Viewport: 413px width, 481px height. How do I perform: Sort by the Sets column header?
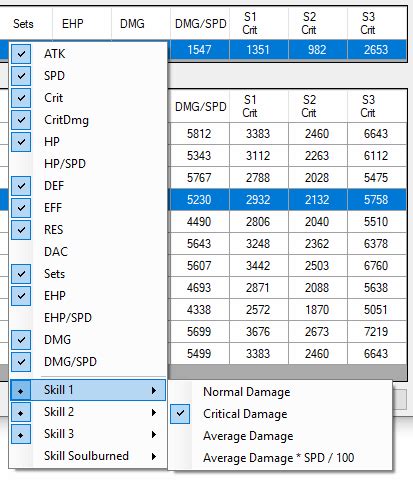pyautogui.click(x=26, y=24)
